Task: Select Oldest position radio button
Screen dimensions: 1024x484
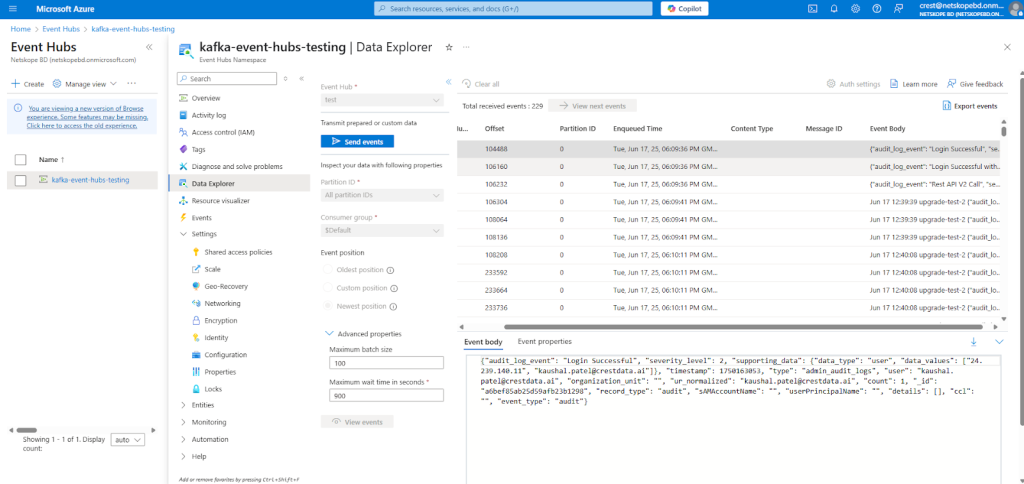Action: coord(327,270)
